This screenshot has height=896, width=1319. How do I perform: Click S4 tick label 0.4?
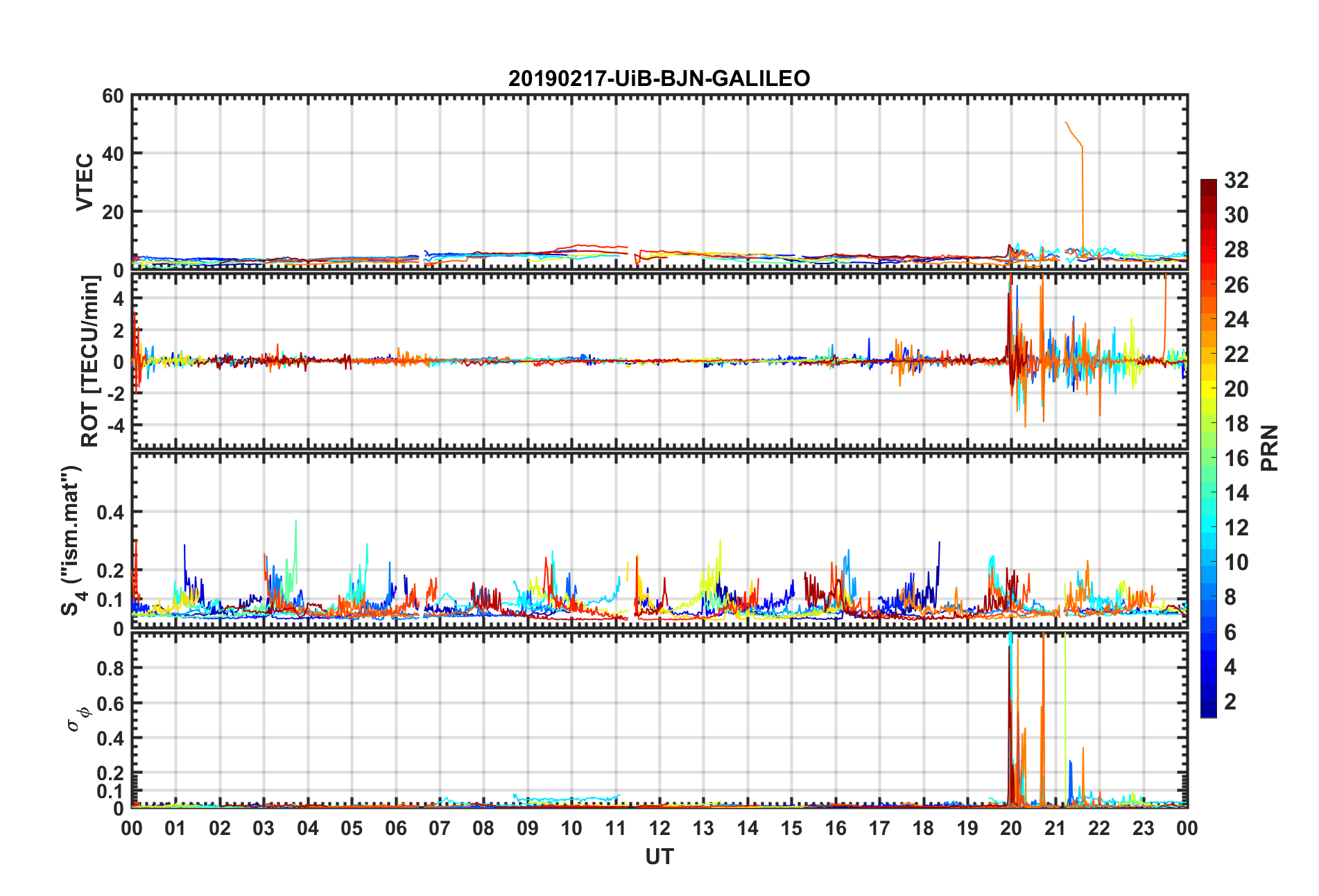point(110,513)
